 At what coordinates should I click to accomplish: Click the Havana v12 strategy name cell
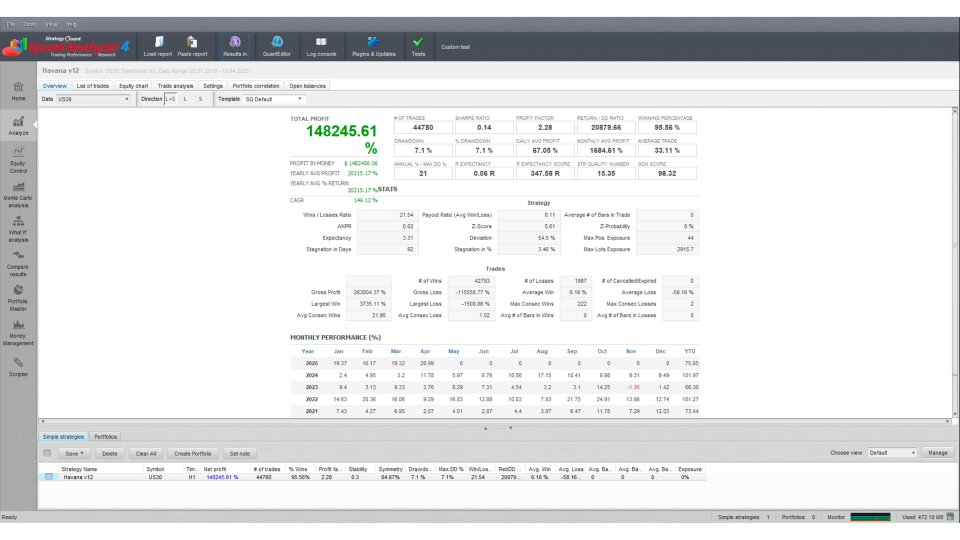[x=78, y=477]
